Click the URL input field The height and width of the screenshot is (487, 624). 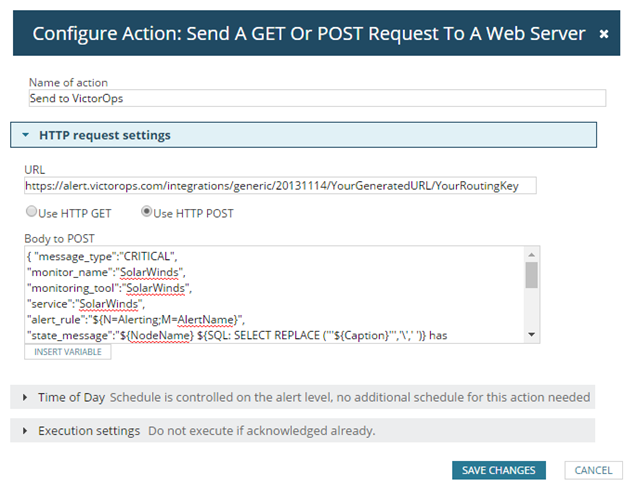tap(281, 185)
